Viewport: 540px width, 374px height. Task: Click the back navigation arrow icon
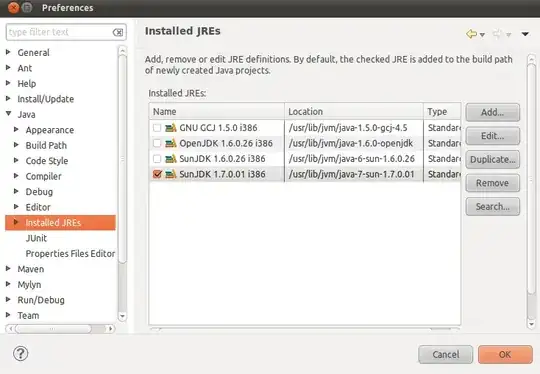(x=471, y=34)
